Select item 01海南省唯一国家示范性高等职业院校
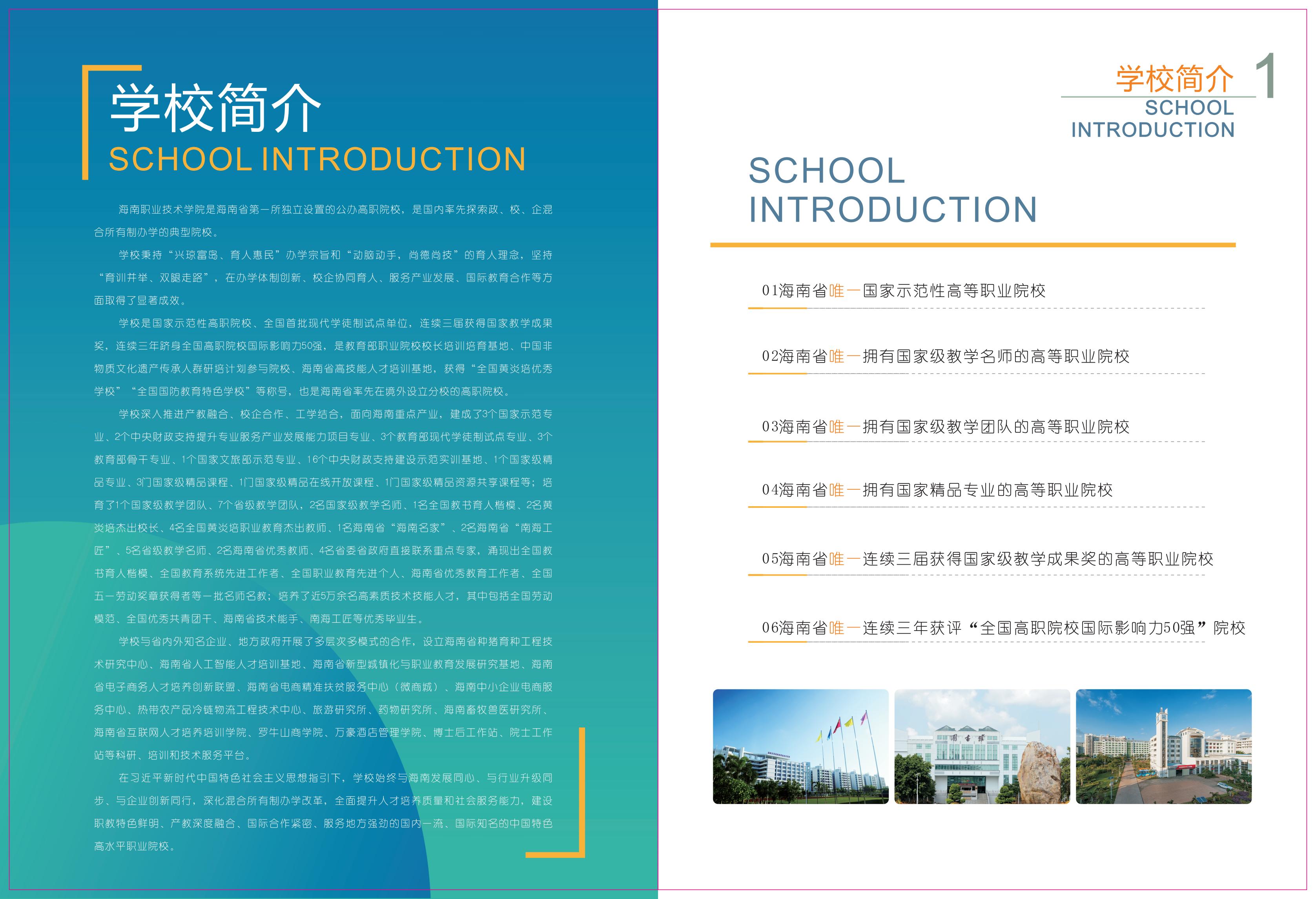This screenshot has height=899, width=1316. (904, 291)
